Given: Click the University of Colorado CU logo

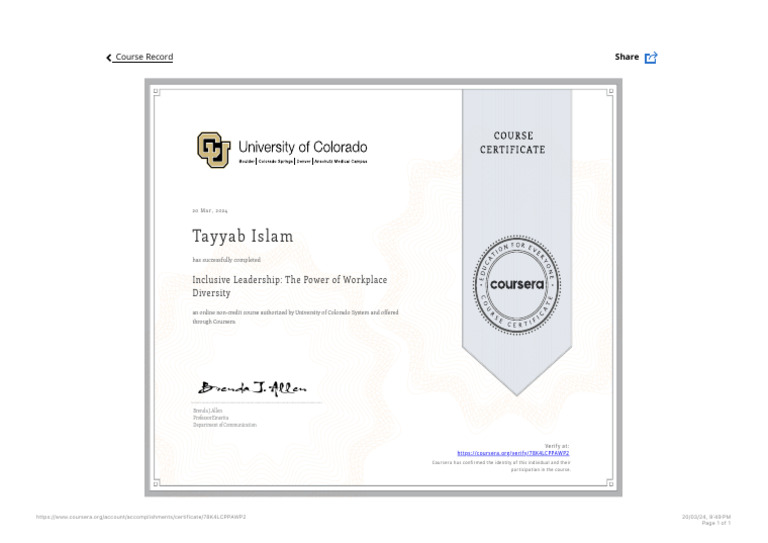Looking at the screenshot, I should [x=214, y=150].
